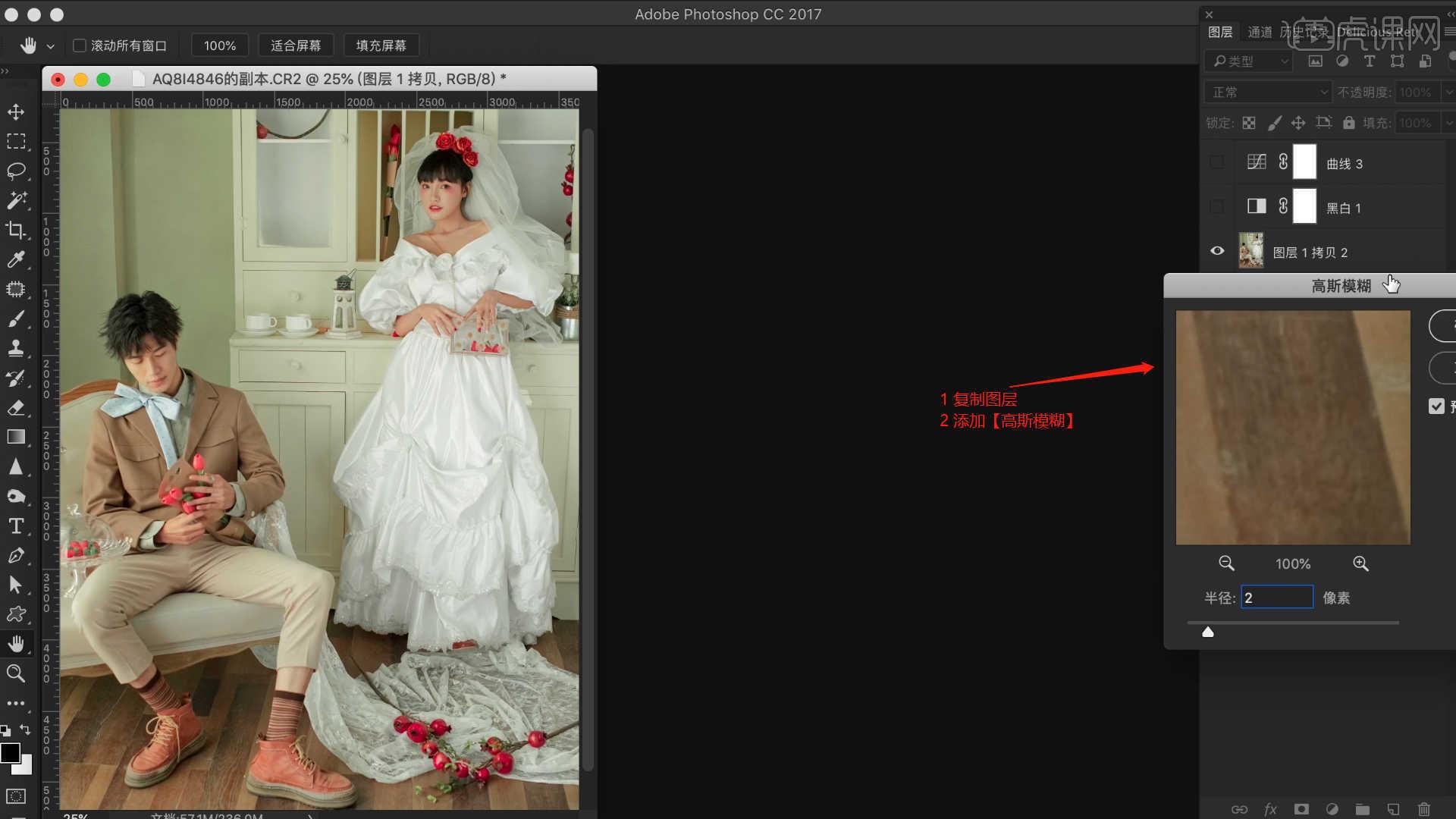The image size is (1456, 819).
Task: Expand the opacity 不透明度 dropdown arrow
Action: tap(1448, 92)
